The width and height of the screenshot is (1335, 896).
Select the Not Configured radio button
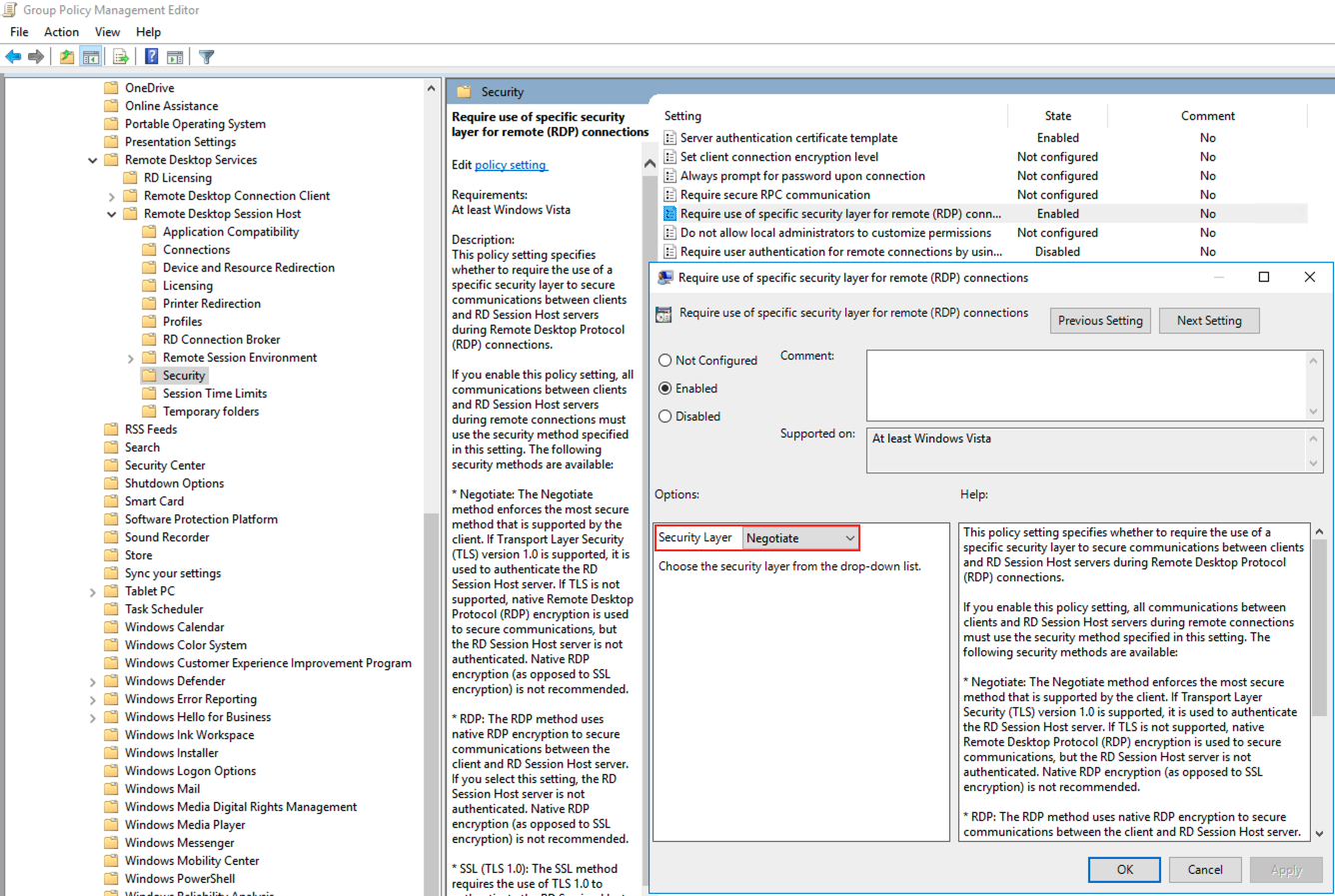coord(665,361)
